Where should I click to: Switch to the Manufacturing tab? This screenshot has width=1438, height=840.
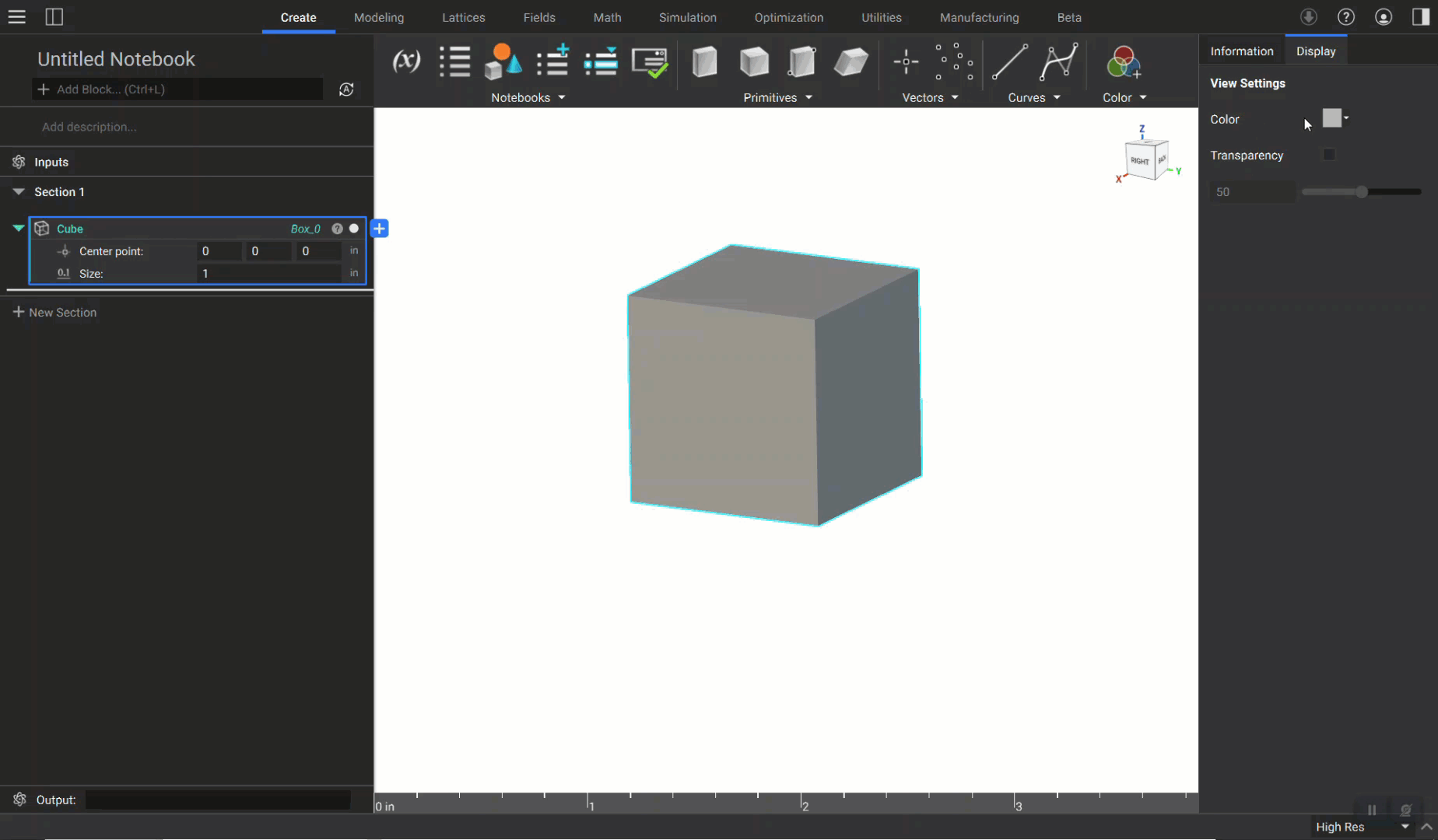[979, 17]
